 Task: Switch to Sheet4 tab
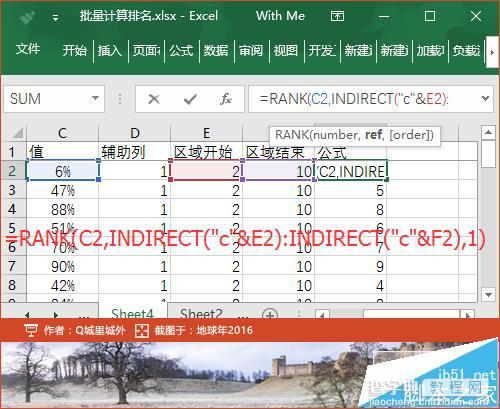point(132,312)
